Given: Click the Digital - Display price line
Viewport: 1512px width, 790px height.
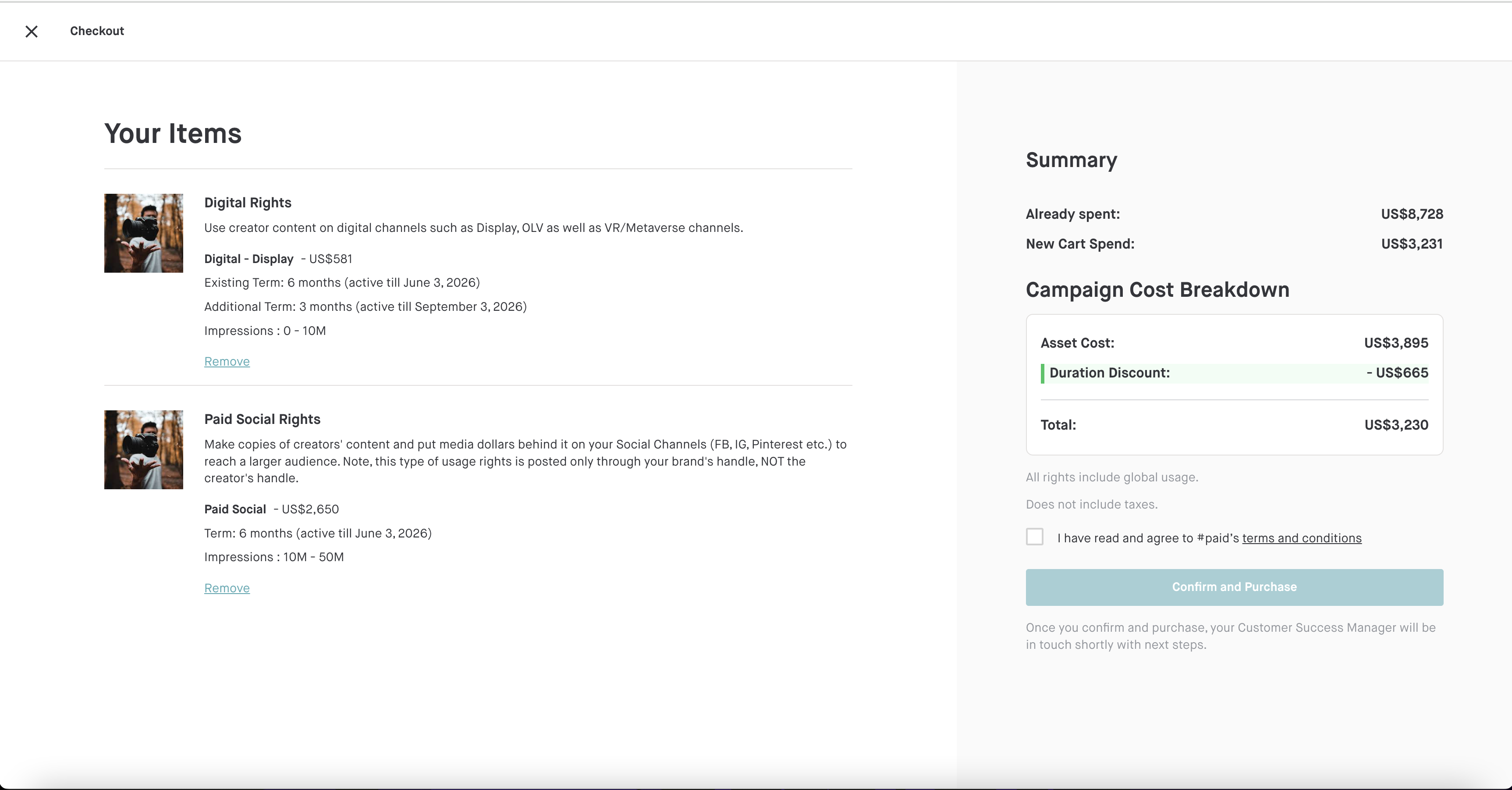Looking at the screenshot, I should [277, 259].
